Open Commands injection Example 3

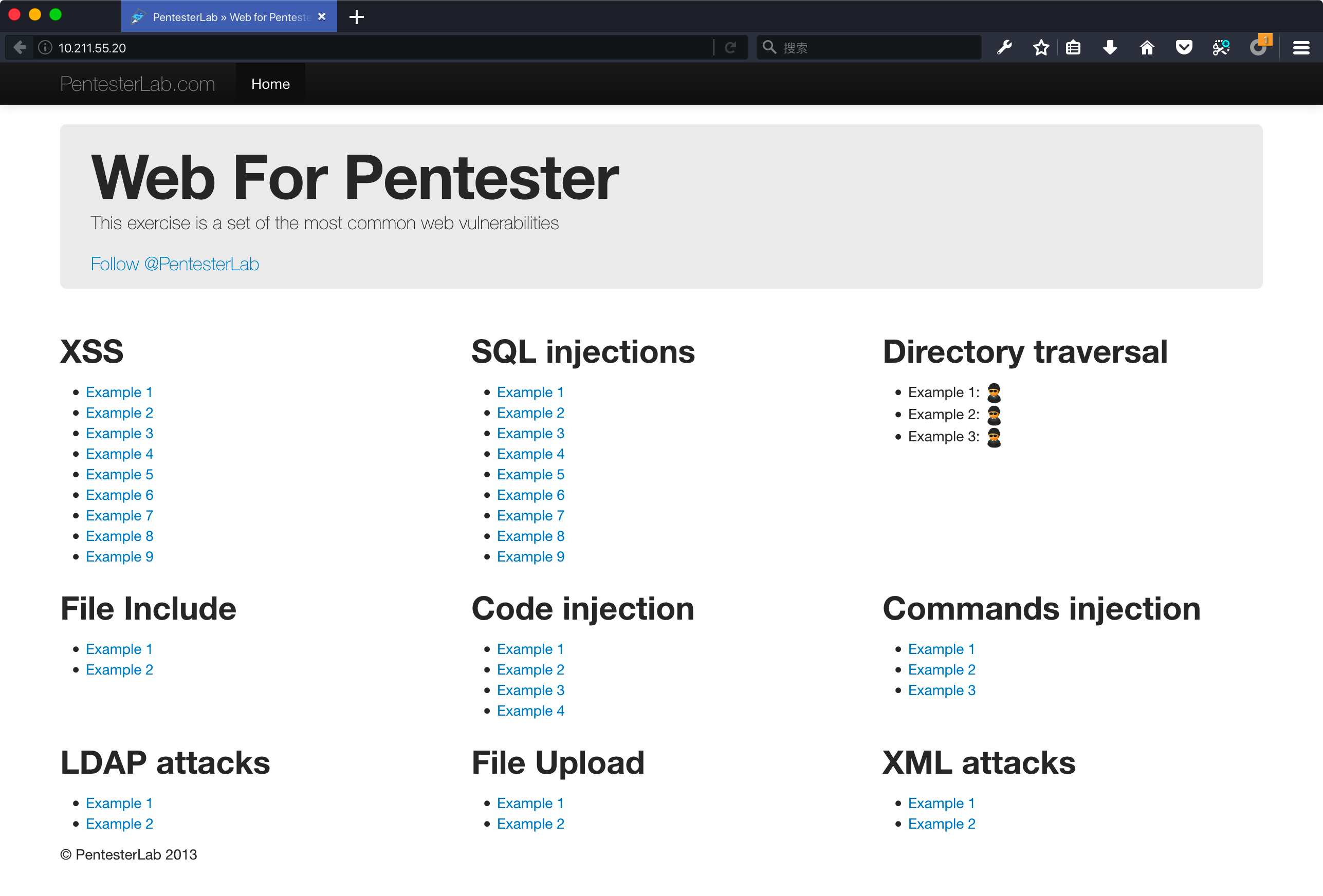pos(942,689)
